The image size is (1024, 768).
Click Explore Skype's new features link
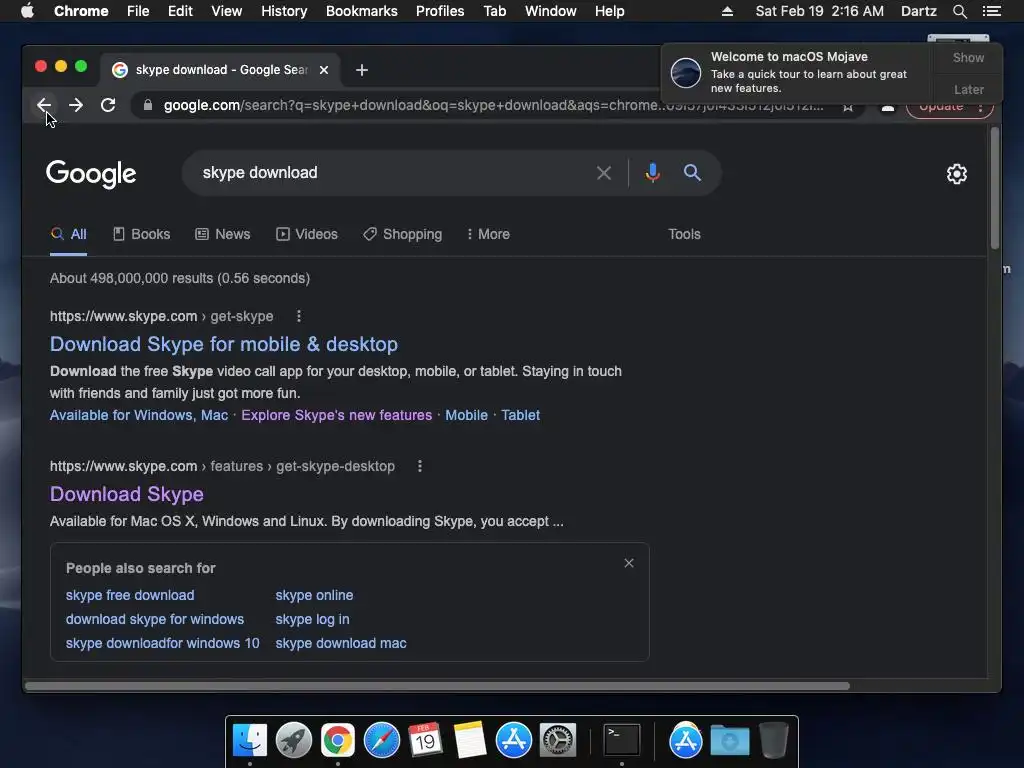[x=336, y=415]
